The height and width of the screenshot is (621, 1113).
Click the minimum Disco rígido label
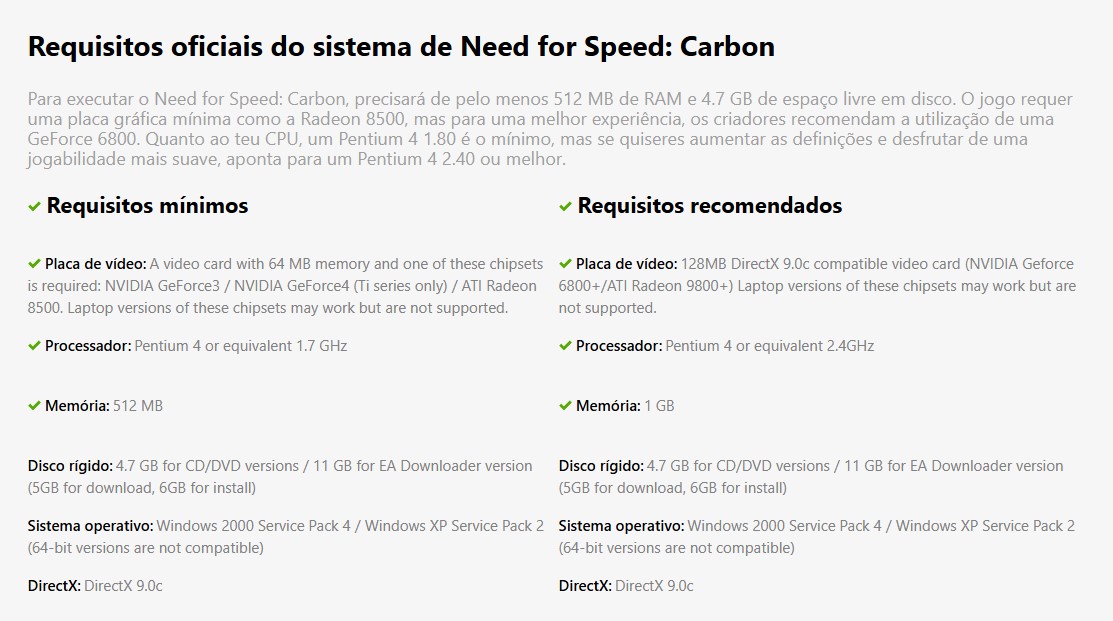[70, 466]
